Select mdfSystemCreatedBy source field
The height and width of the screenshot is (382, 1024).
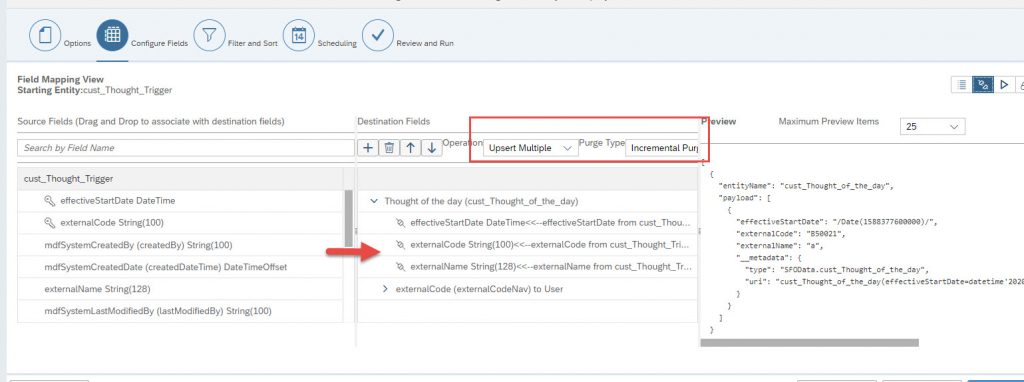pos(180,245)
